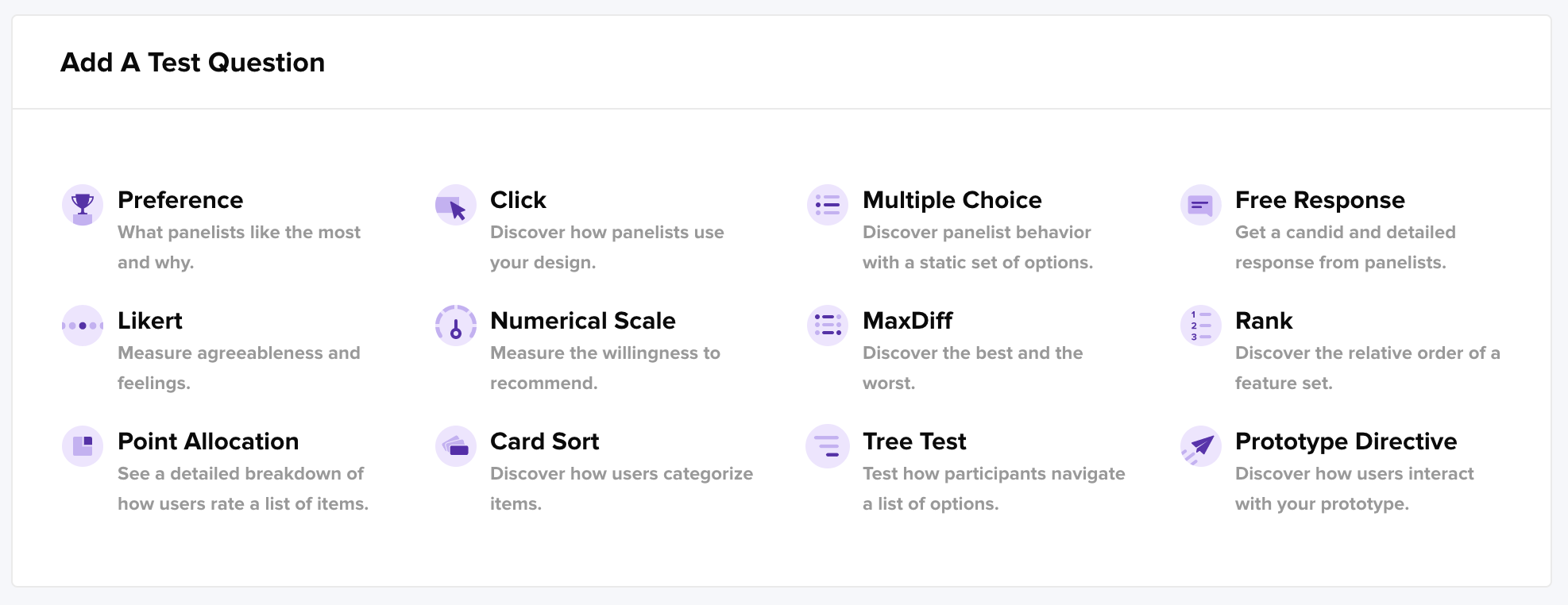Add a Preference question via its title
Viewport: 1568px width, 605px height.
click(180, 200)
